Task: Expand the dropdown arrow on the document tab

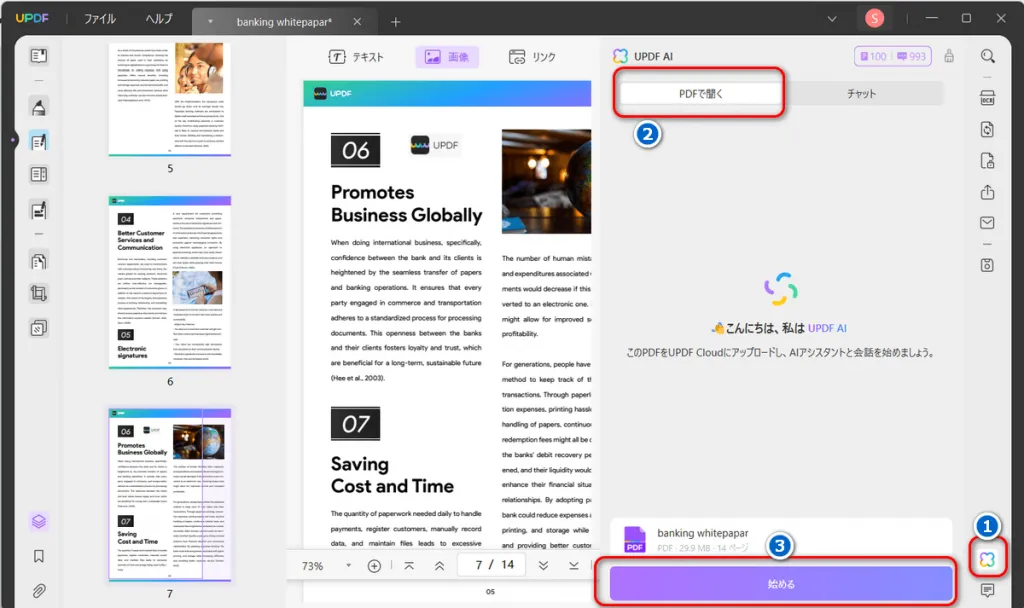Action: 210,22
